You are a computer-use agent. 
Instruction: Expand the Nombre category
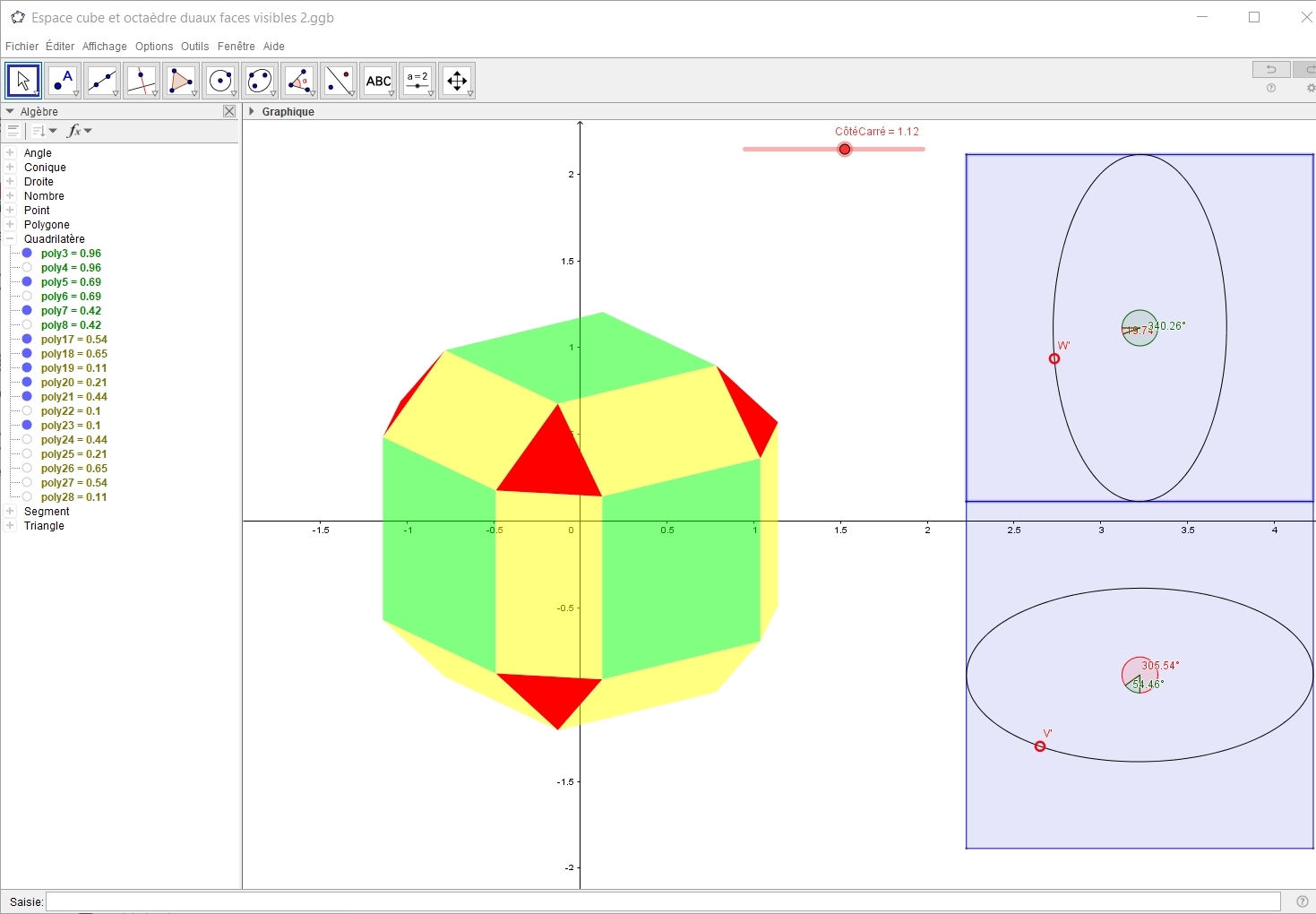coord(11,196)
